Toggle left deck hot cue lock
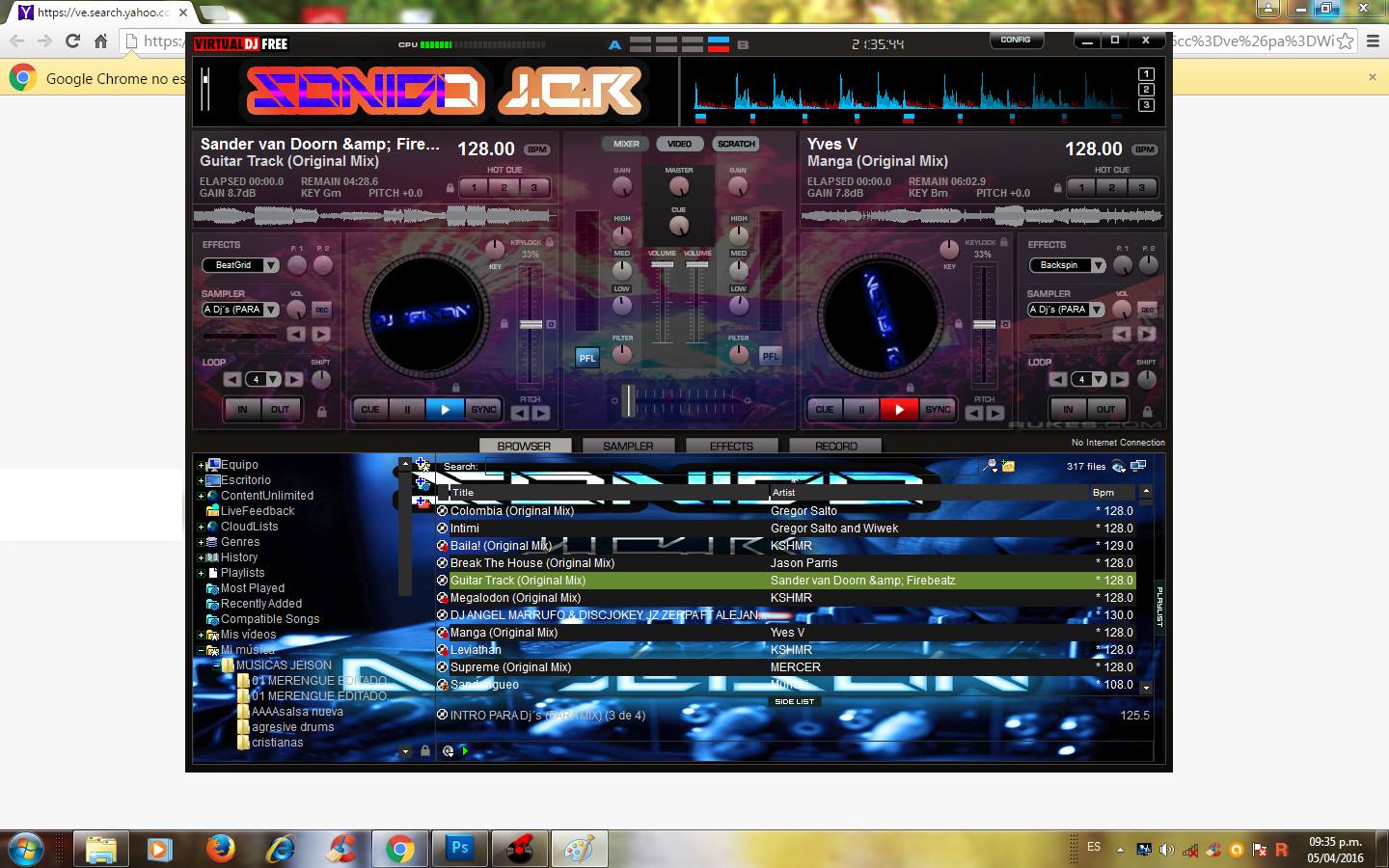The height and width of the screenshot is (868, 1389). point(449,188)
